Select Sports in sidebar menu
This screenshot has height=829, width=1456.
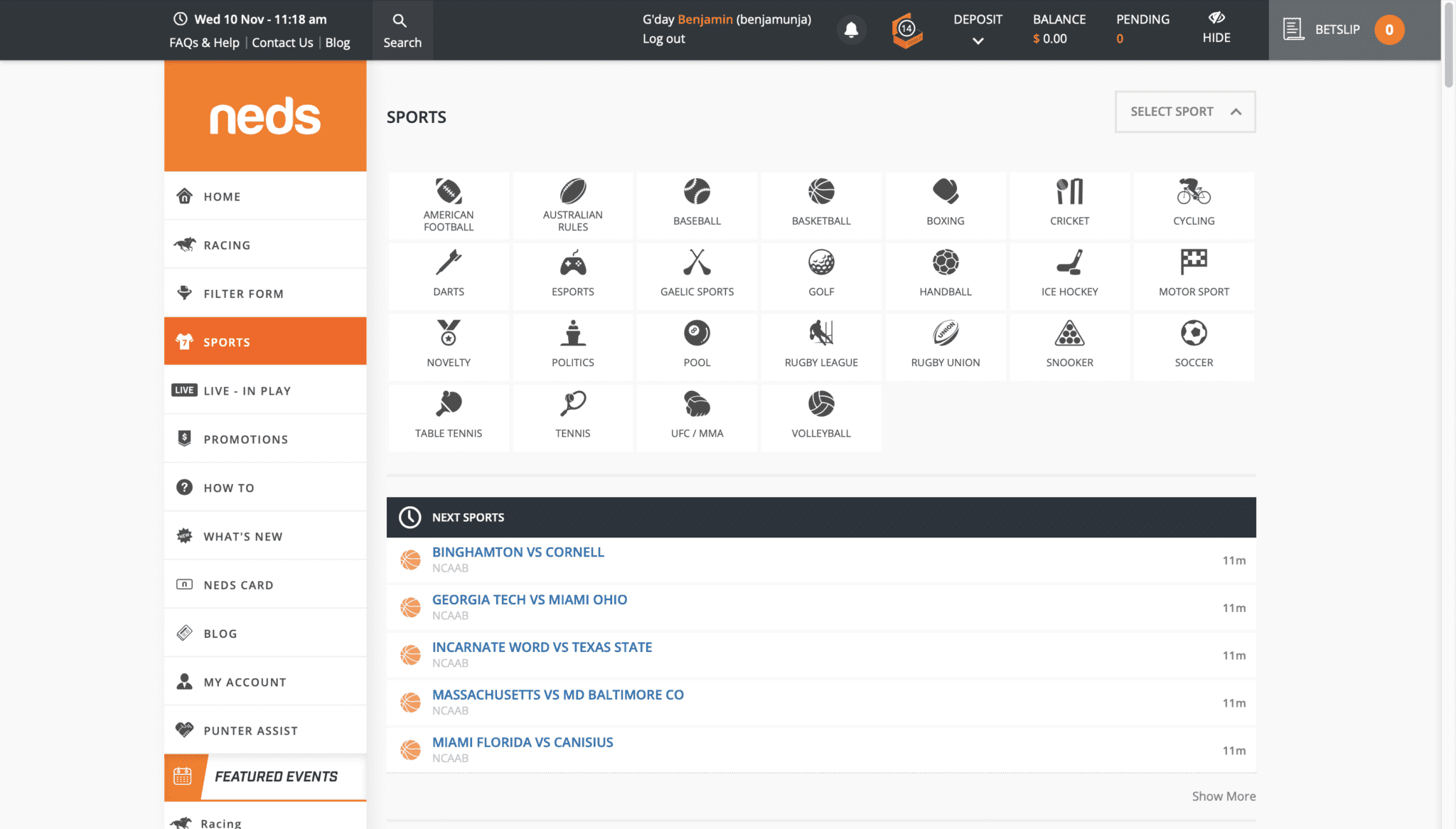[265, 341]
